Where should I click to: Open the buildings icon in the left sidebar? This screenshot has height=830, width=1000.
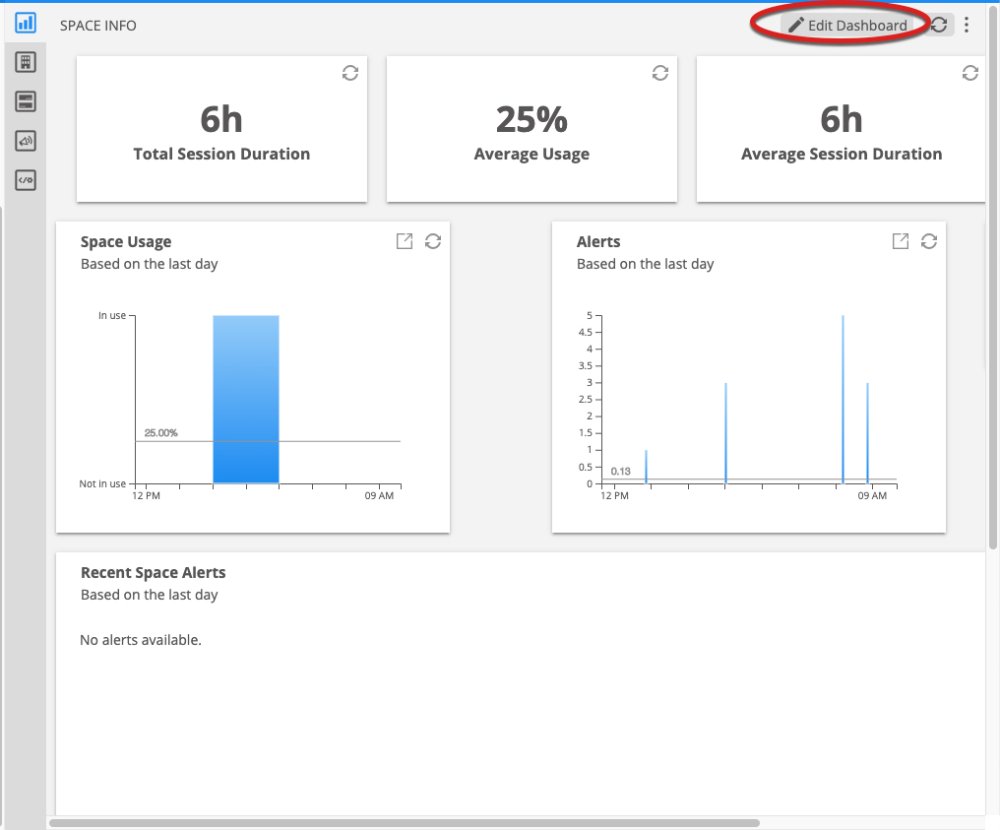(25, 62)
